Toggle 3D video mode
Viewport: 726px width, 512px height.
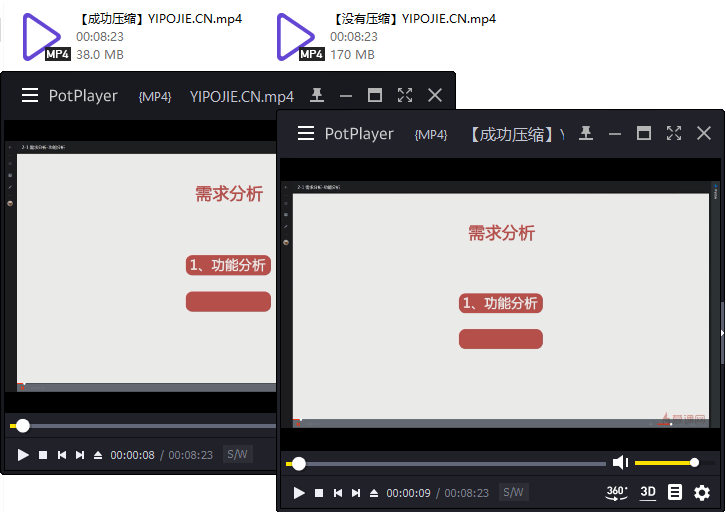click(x=648, y=492)
